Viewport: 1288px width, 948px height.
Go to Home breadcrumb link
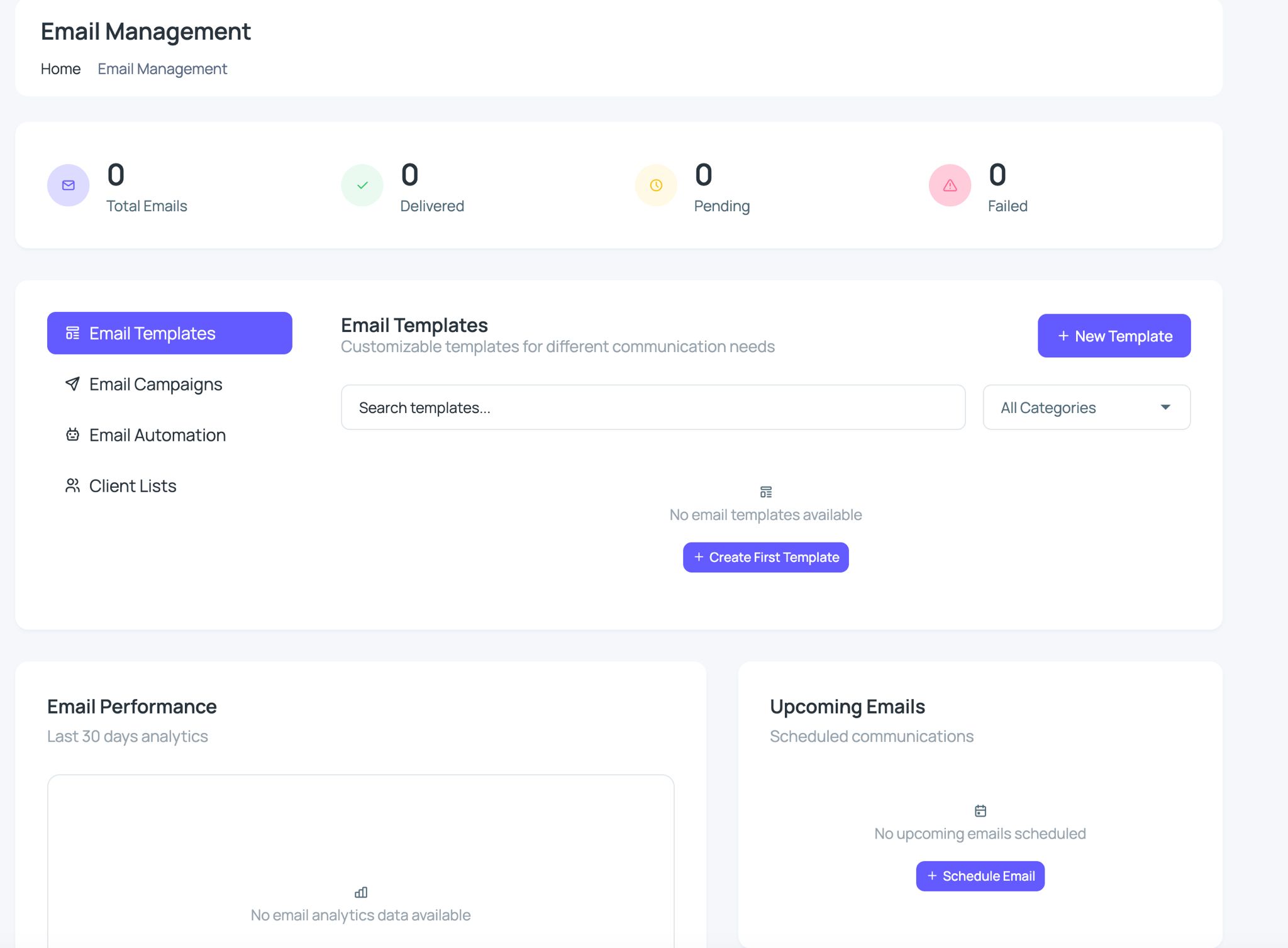60,69
